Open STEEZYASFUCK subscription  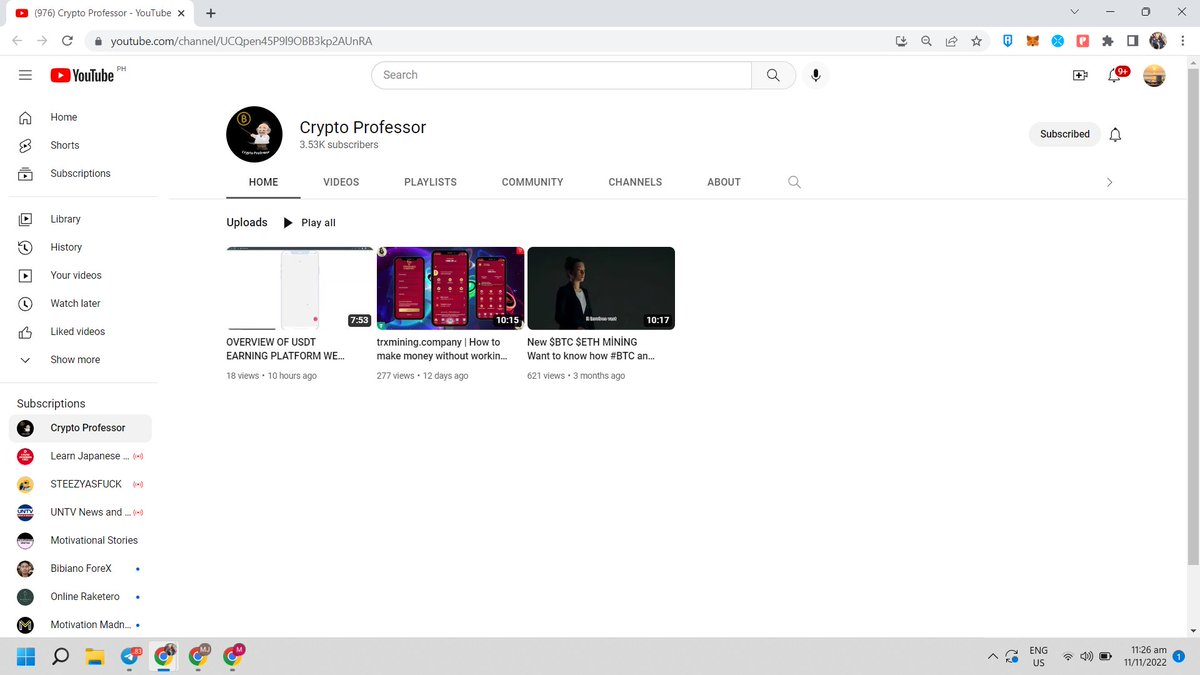click(x=80, y=484)
